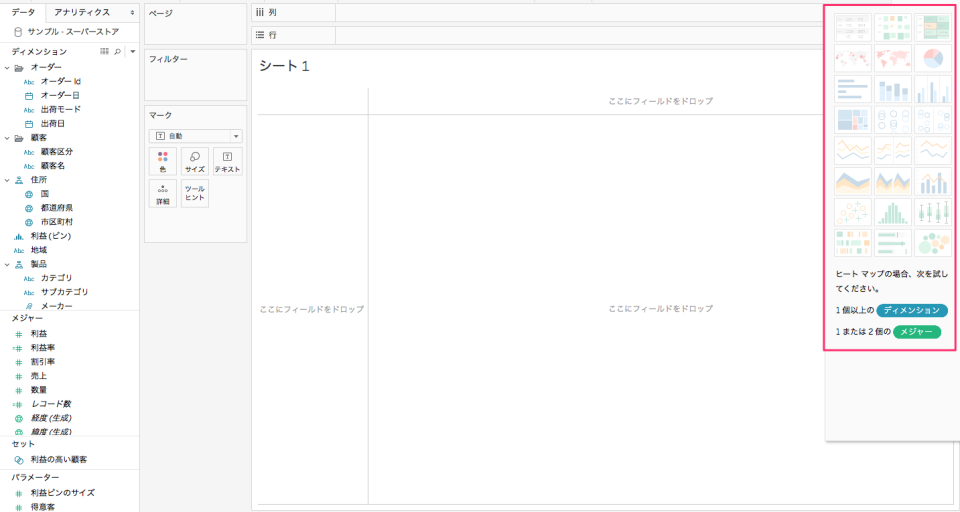Select the pie chart in Show Me
Viewport: 960px width, 512px height.
click(932, 59)
